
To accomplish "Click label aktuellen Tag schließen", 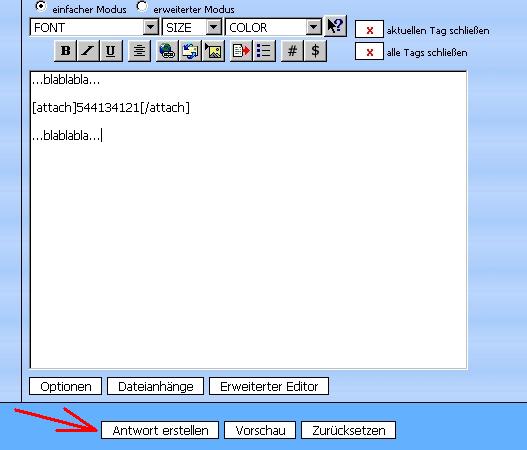I will click(x=438, y=31).
